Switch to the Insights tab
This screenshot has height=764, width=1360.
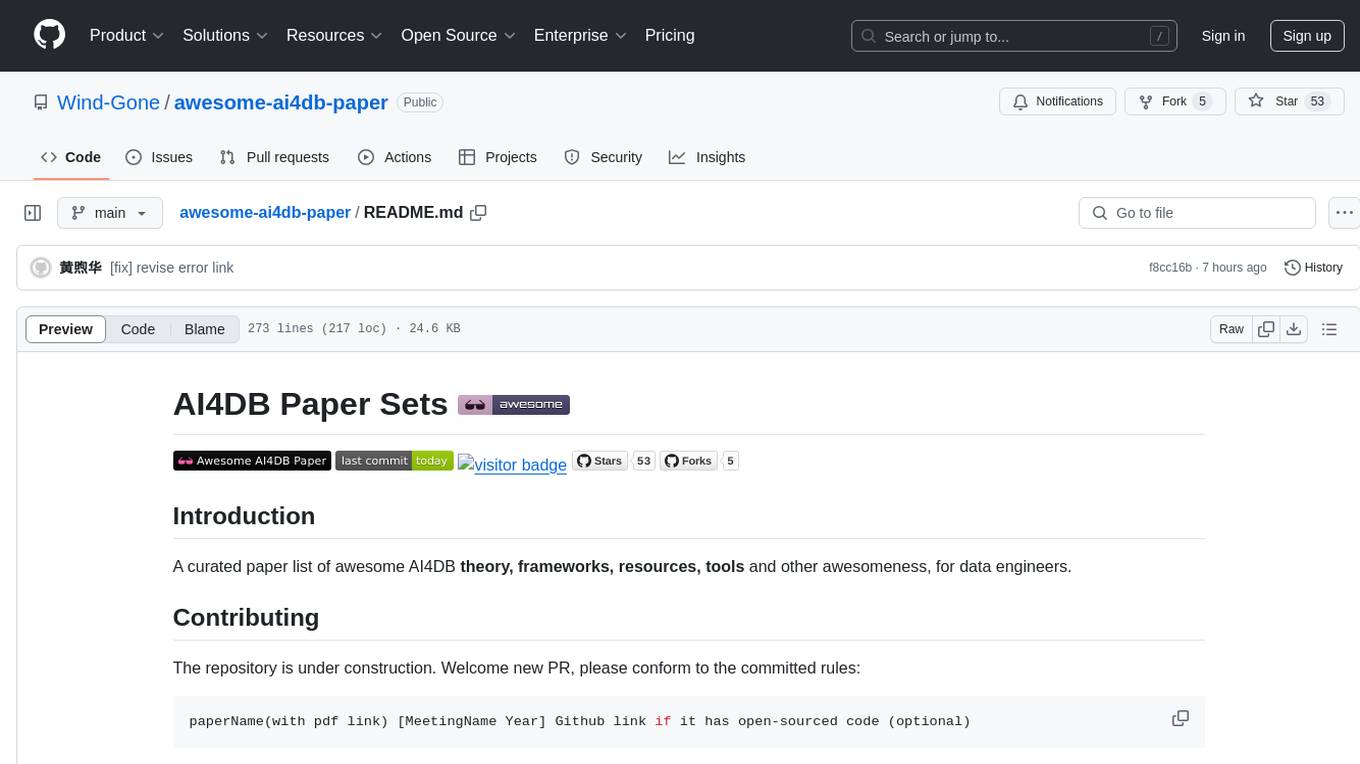(707, 157)
